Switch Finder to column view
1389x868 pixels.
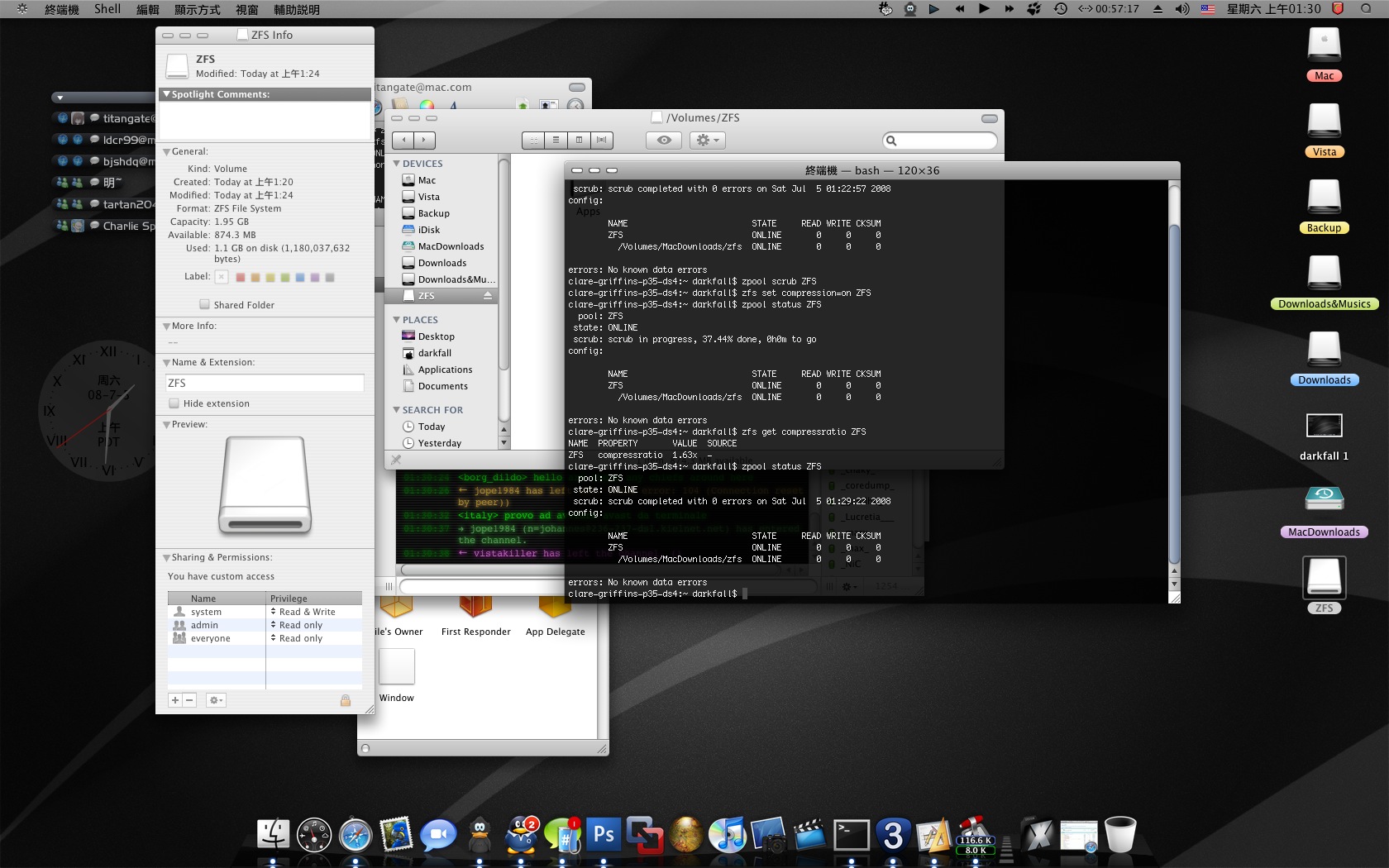coord(579,141)
